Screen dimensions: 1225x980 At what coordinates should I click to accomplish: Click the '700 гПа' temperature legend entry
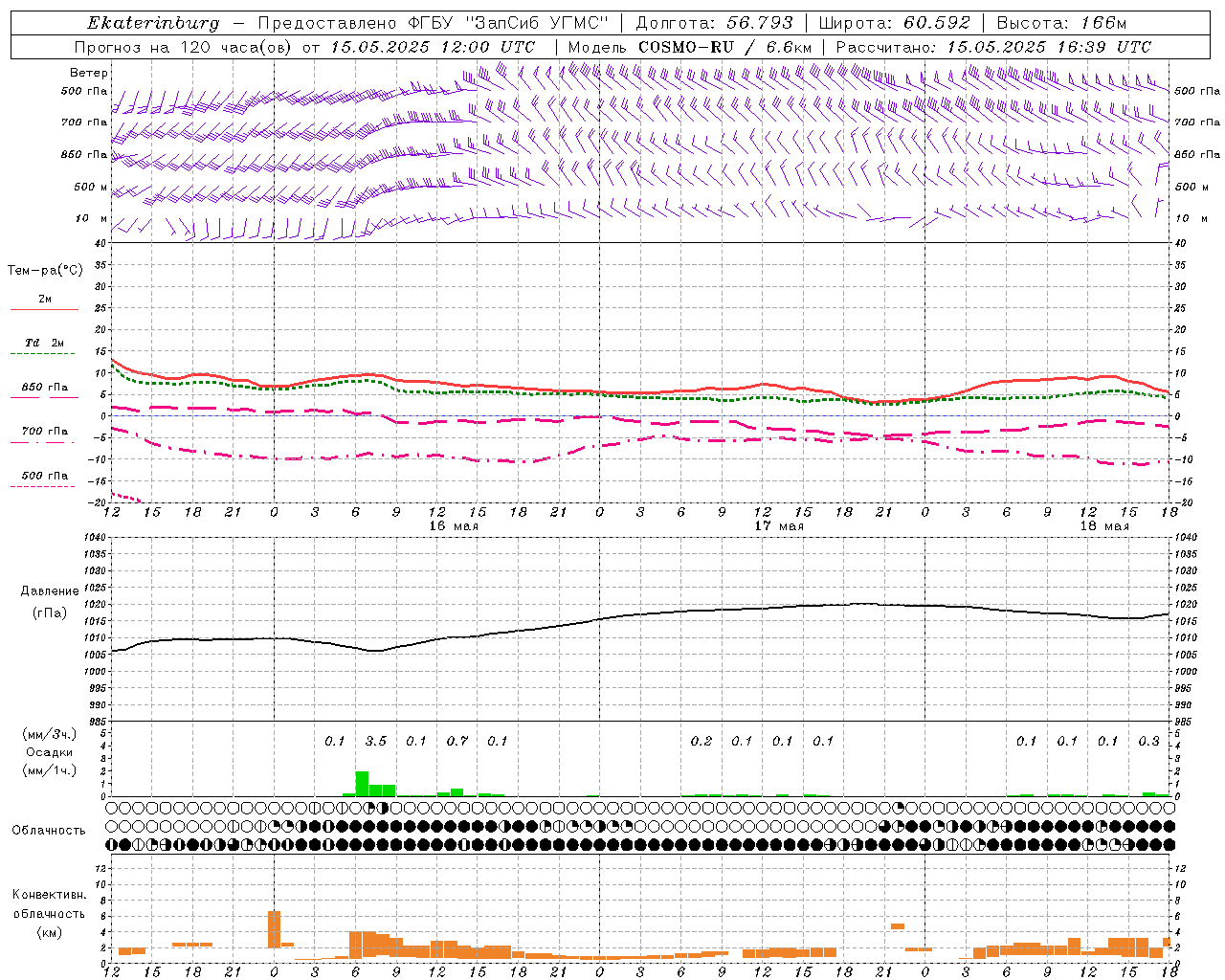coord(45,432)
